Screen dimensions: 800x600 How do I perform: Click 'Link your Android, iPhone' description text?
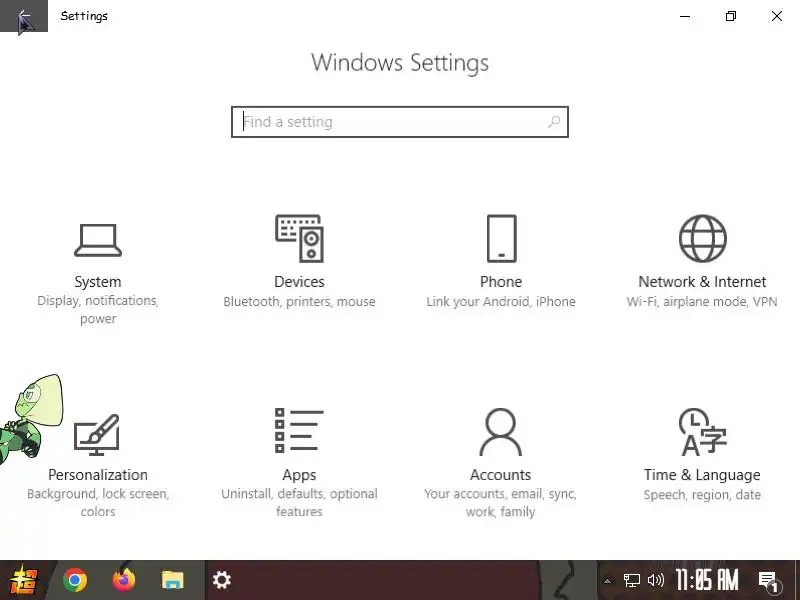(501, 302)
